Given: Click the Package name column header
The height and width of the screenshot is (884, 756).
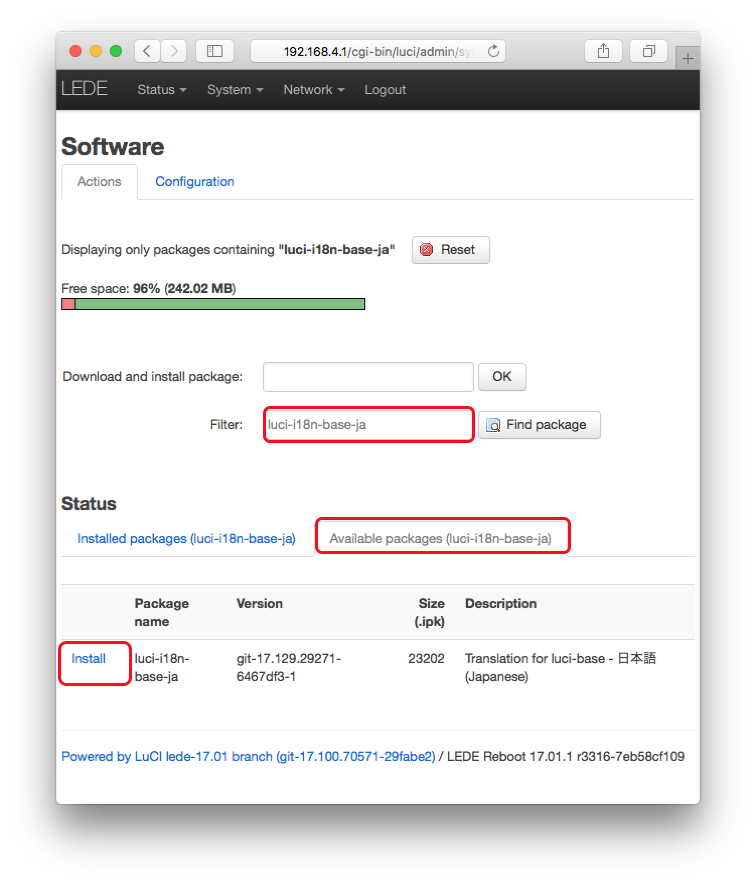Looking at the screenshot, I should [162, 612].
